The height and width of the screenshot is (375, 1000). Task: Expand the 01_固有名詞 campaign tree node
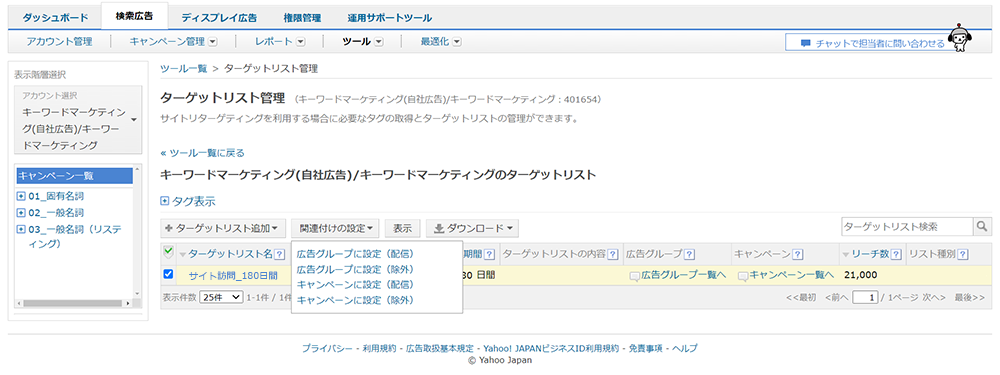tap(21, 196)
